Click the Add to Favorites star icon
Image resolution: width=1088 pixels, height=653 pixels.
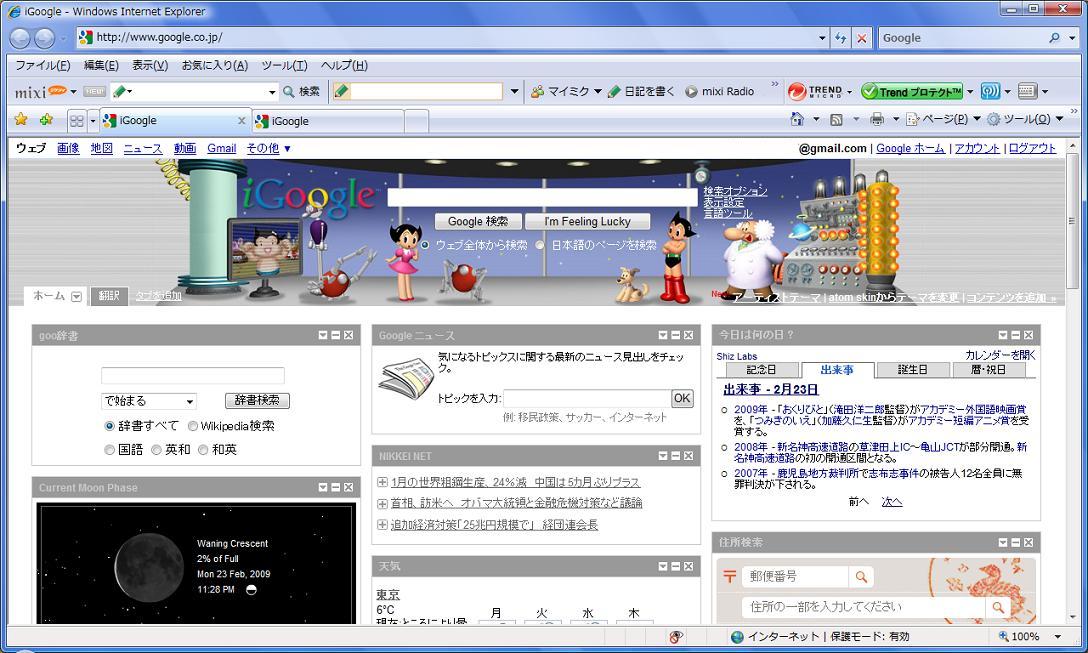pyautogui.click(x=46, y=119)
